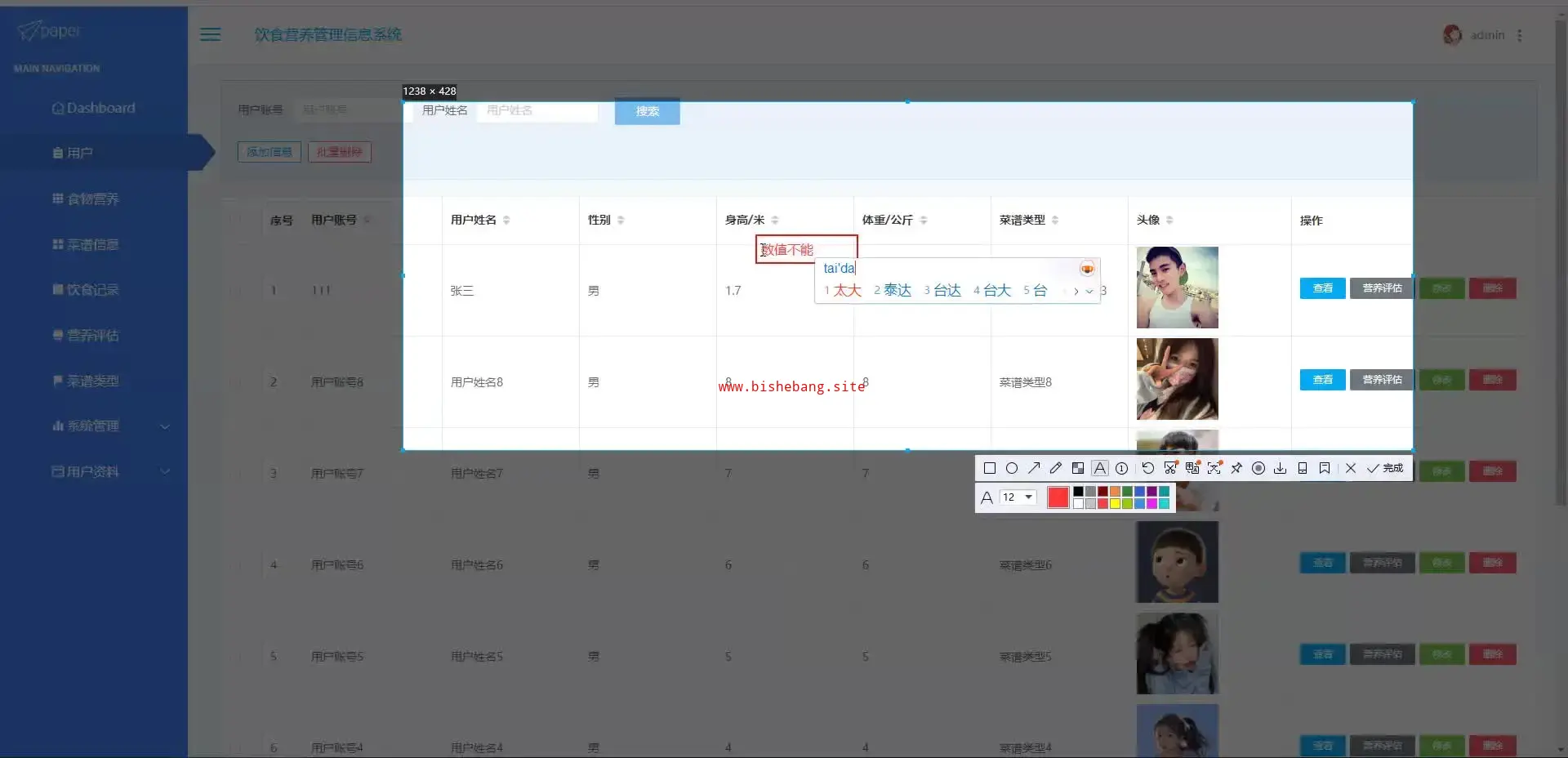Screen dimensions: 1568x758
Task: Pick the arrow drawing tool
Action: tap(1034, 468)
